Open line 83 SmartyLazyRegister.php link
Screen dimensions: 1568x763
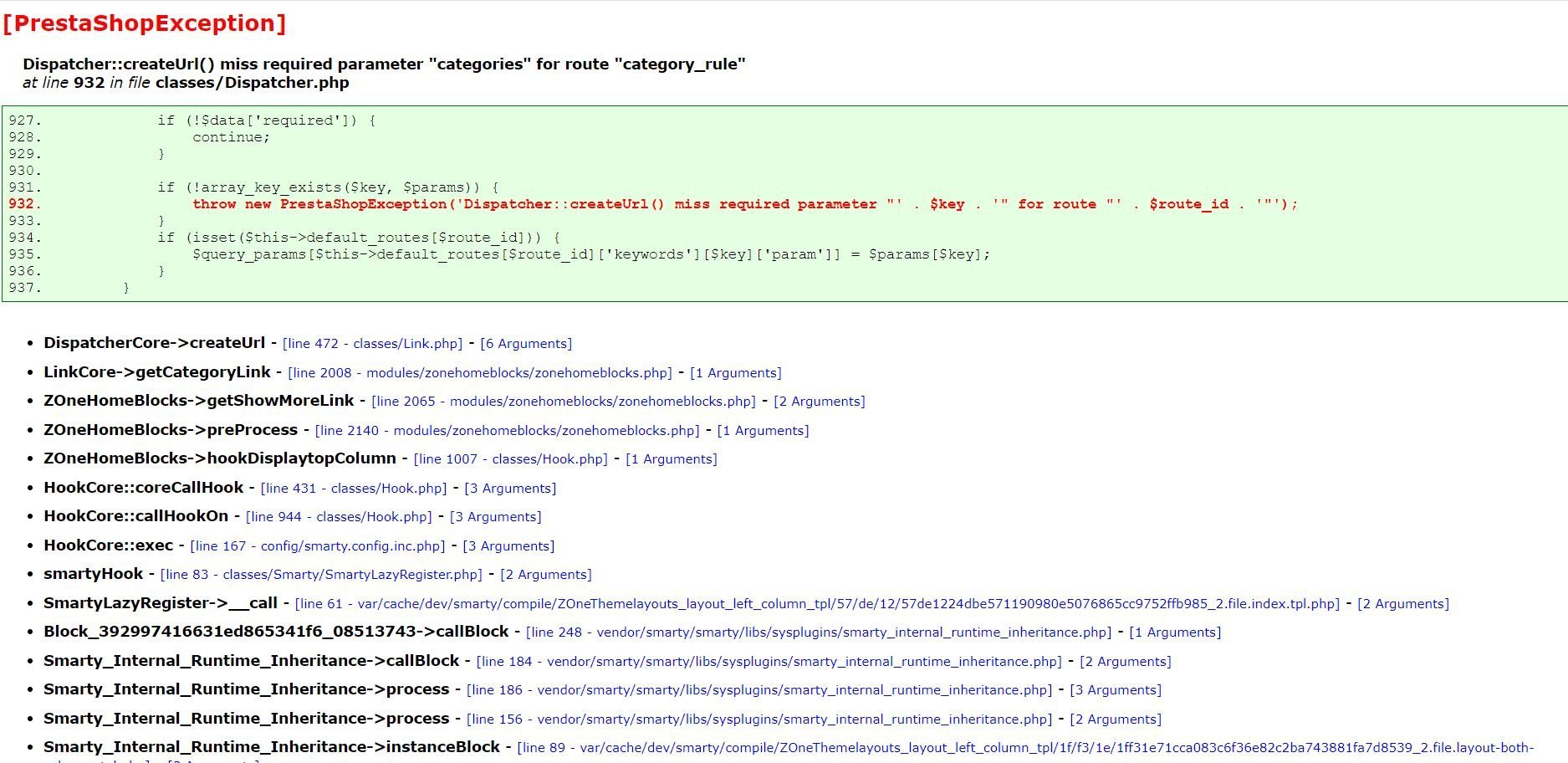pyautogui.click(x=321, y=575)
